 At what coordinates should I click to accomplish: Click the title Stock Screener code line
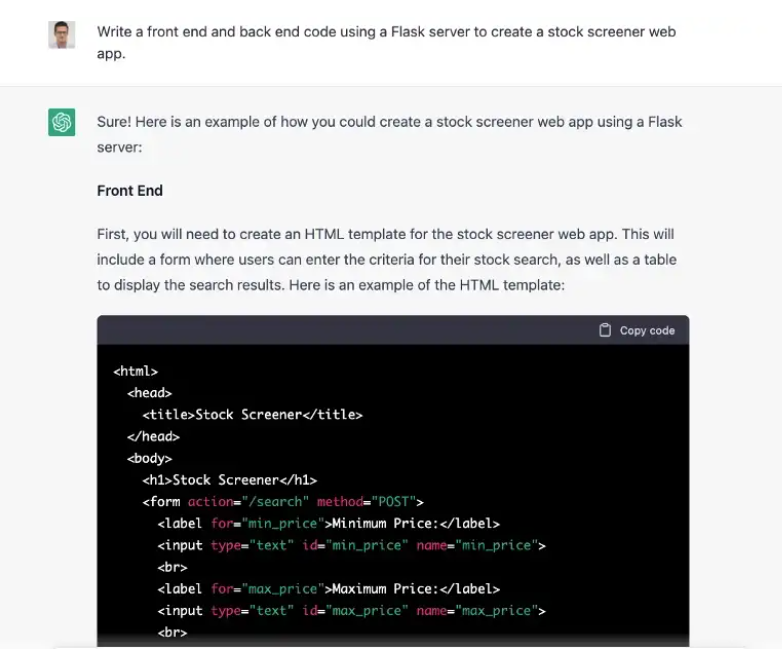click(x=252, y=414)
